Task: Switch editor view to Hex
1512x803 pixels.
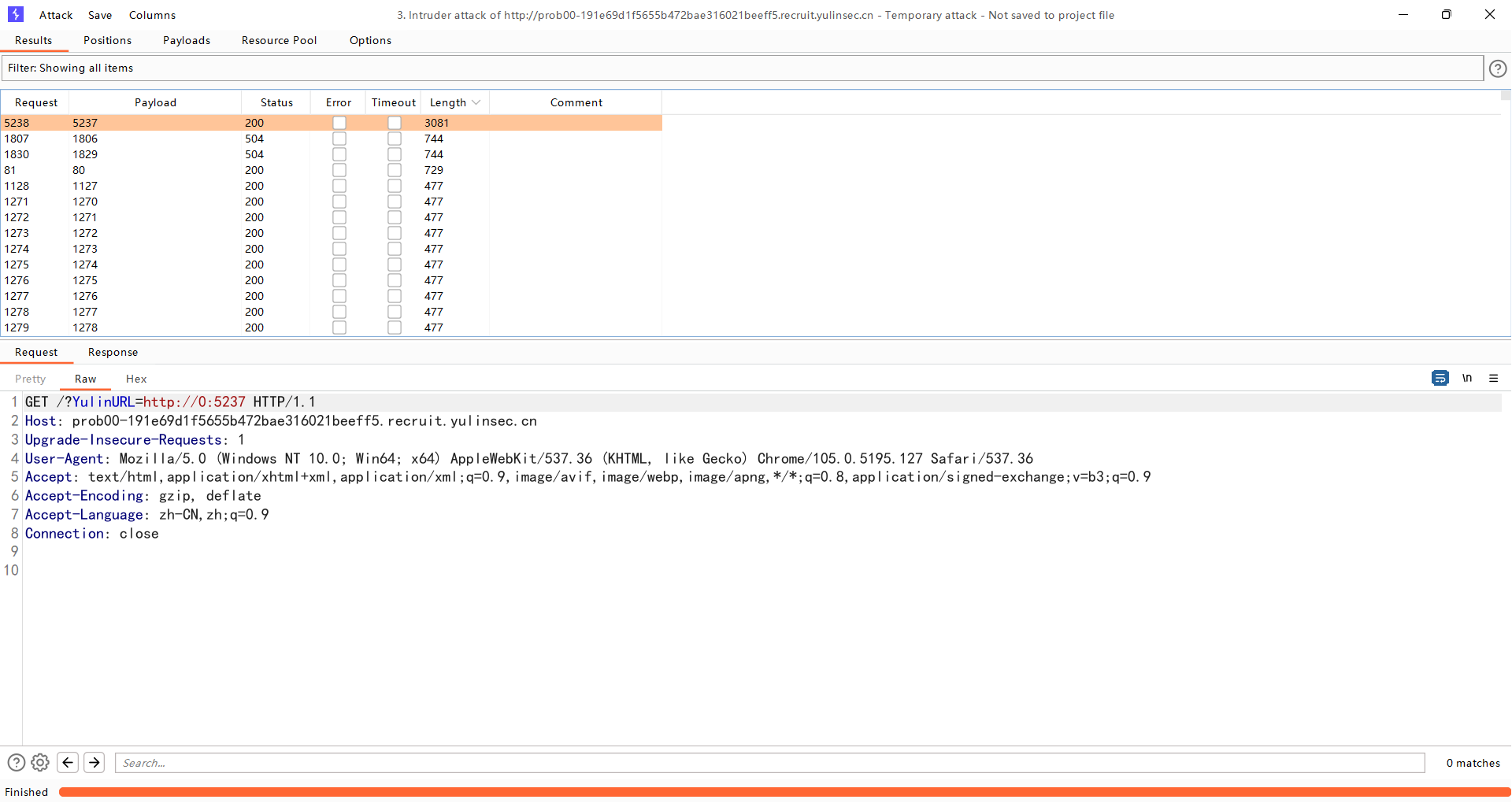Action: [x=136, y=379]
